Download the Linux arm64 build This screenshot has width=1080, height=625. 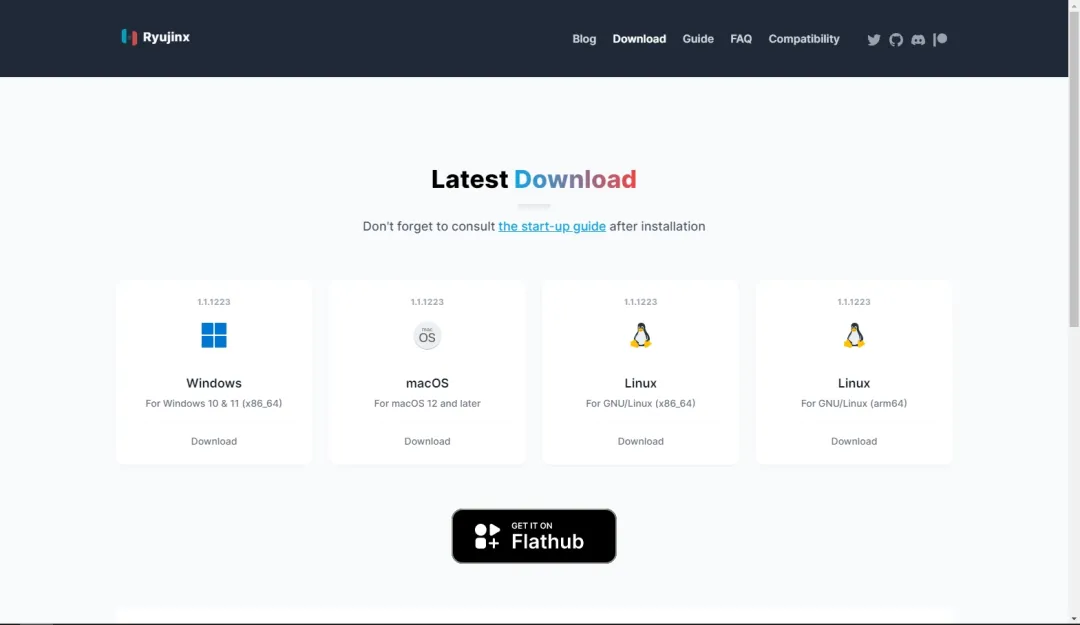[x=854, y=441]
